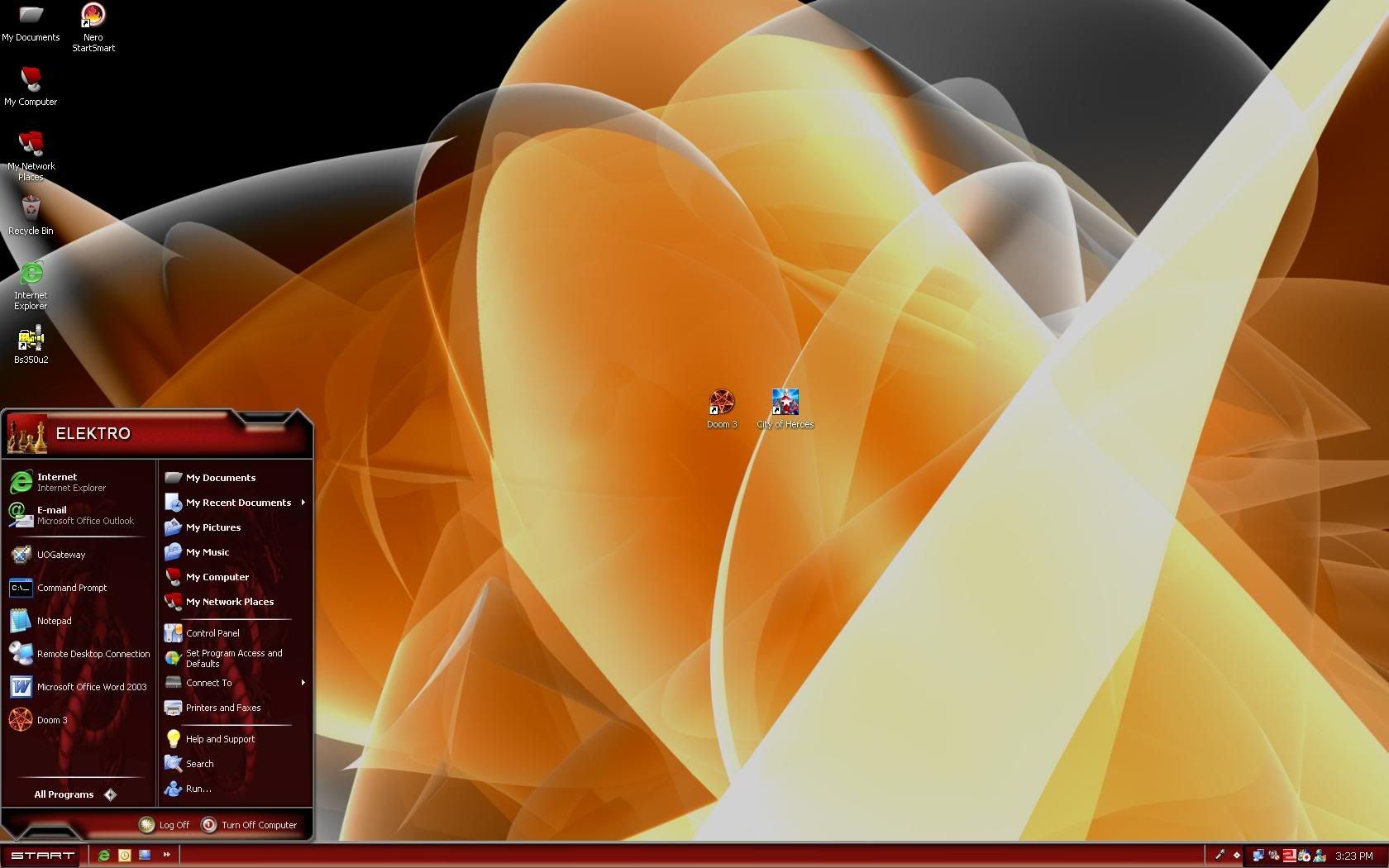Open My Pictures from Start menu
1389x868 pixels.
(235, 527)
